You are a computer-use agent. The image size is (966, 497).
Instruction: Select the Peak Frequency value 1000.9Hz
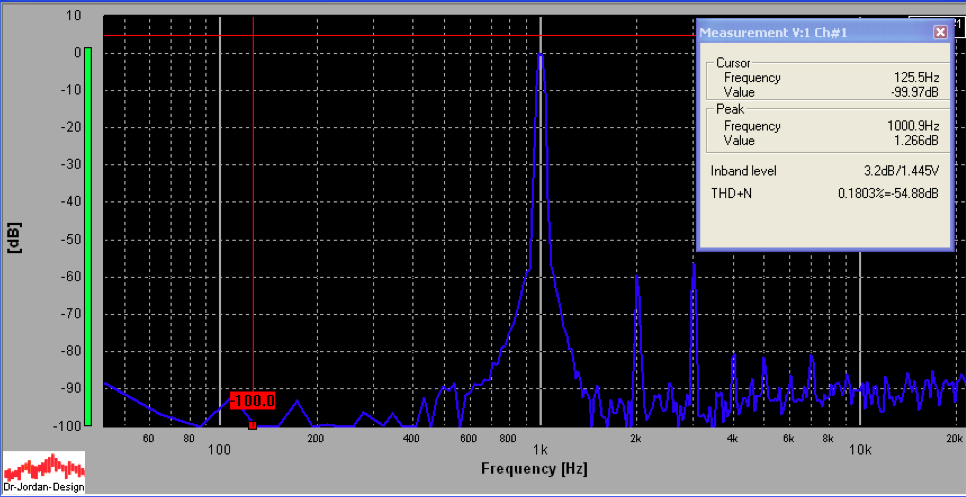point(913,127)
